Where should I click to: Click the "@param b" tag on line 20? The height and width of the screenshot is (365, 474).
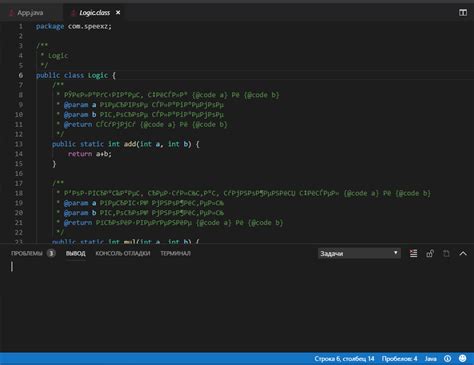click(x=80, y=213)
